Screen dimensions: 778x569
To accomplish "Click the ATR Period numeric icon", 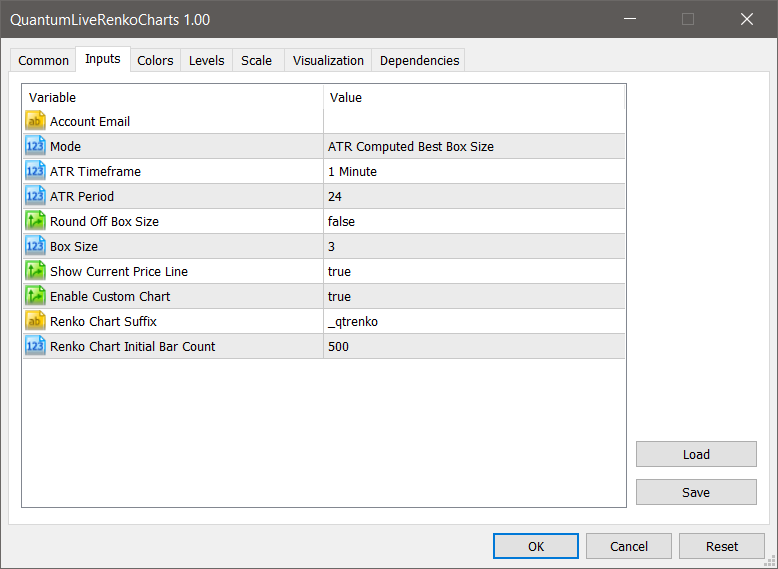I will coord(35,196).
